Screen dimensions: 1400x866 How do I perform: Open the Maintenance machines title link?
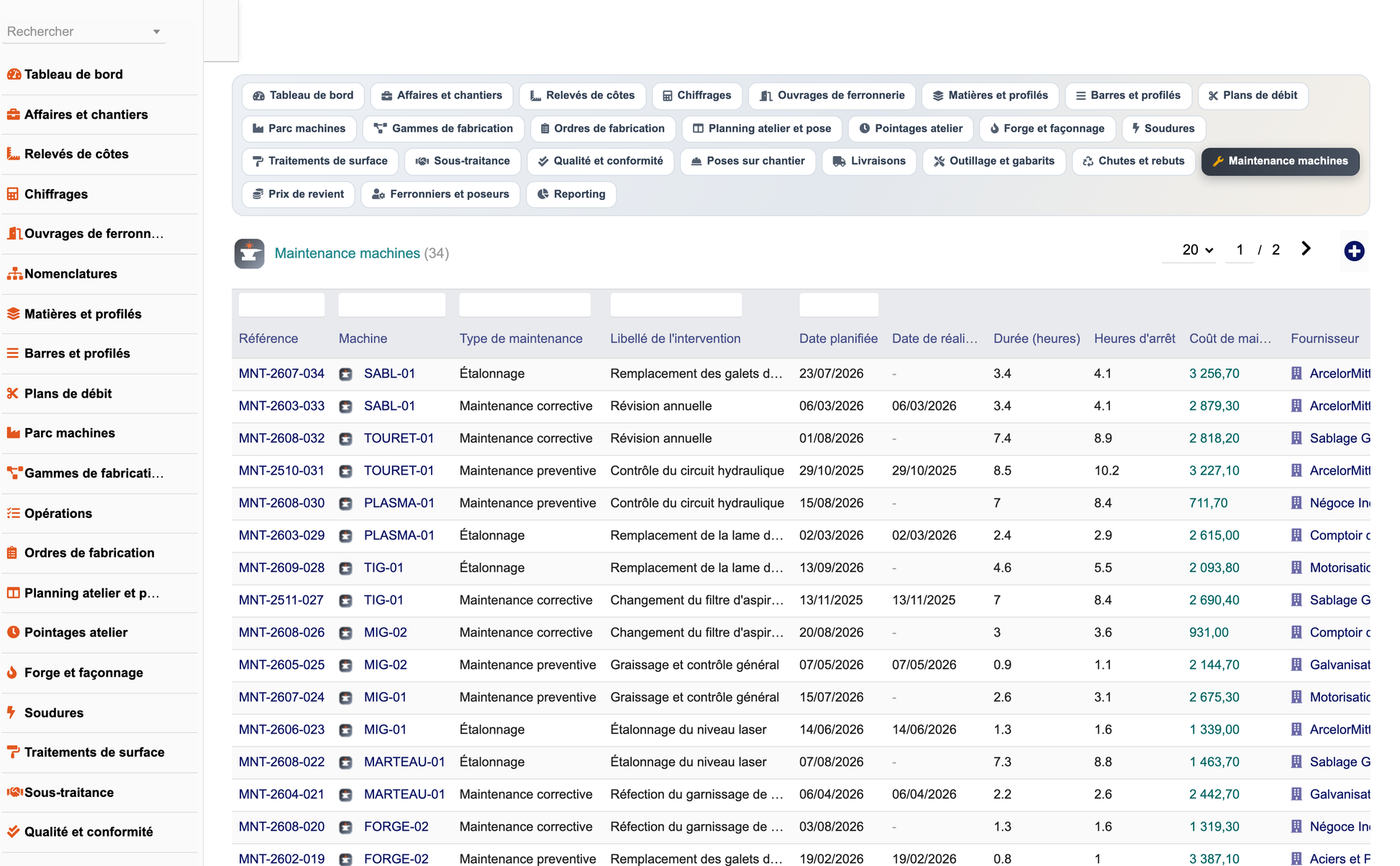click(347, 253)
